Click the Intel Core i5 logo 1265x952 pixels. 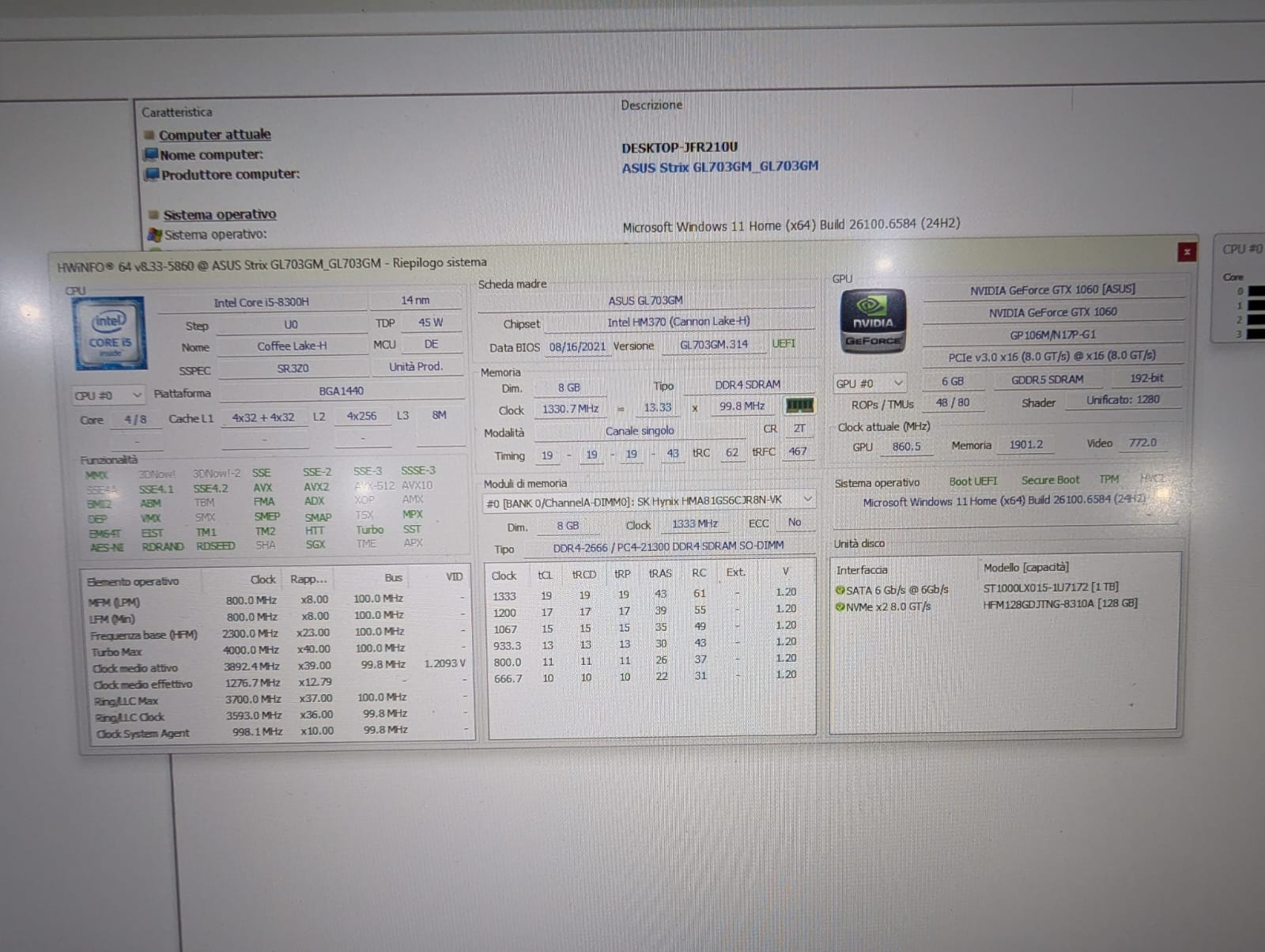click(110, 333)
